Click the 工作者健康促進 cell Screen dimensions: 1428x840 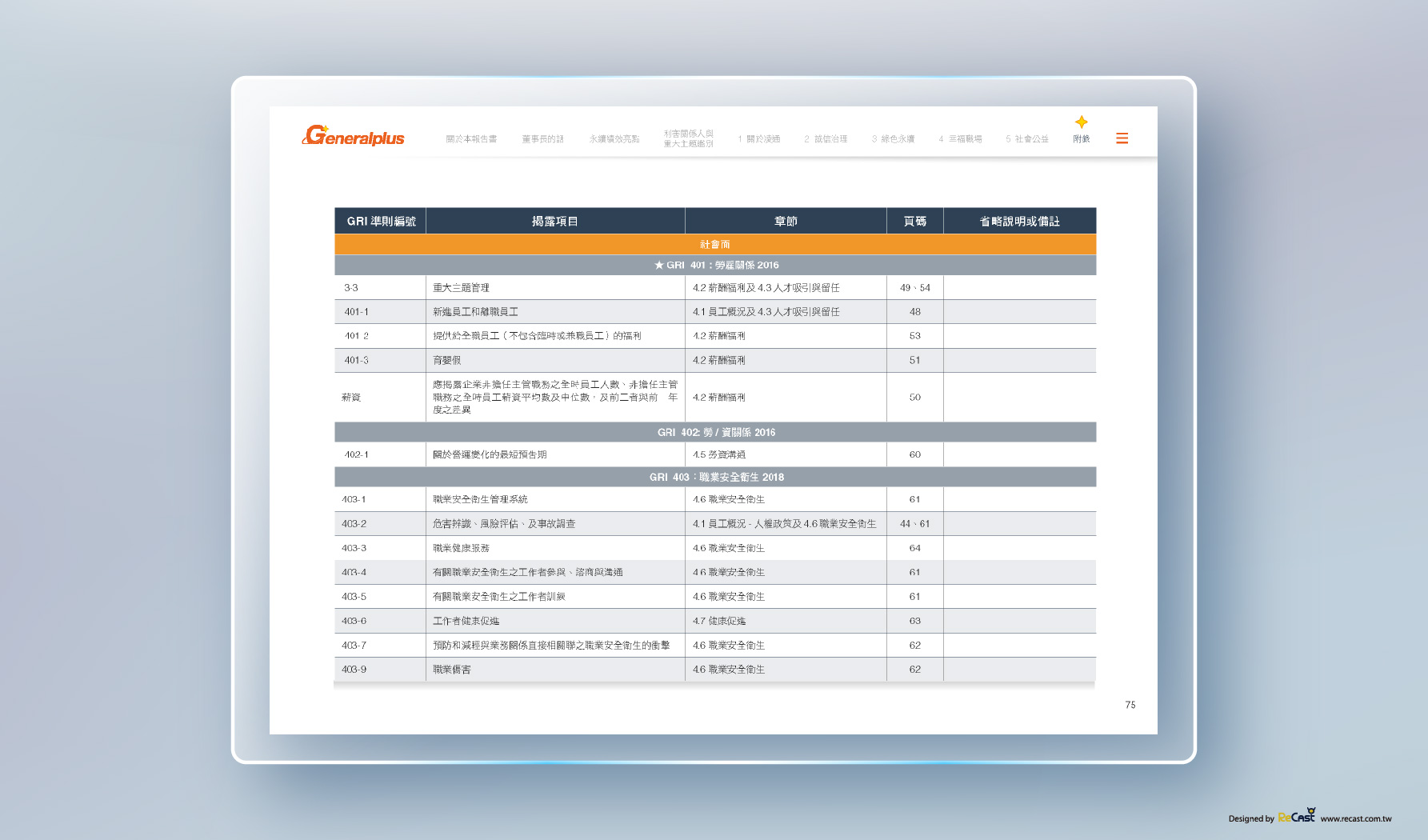coord(555,621)
